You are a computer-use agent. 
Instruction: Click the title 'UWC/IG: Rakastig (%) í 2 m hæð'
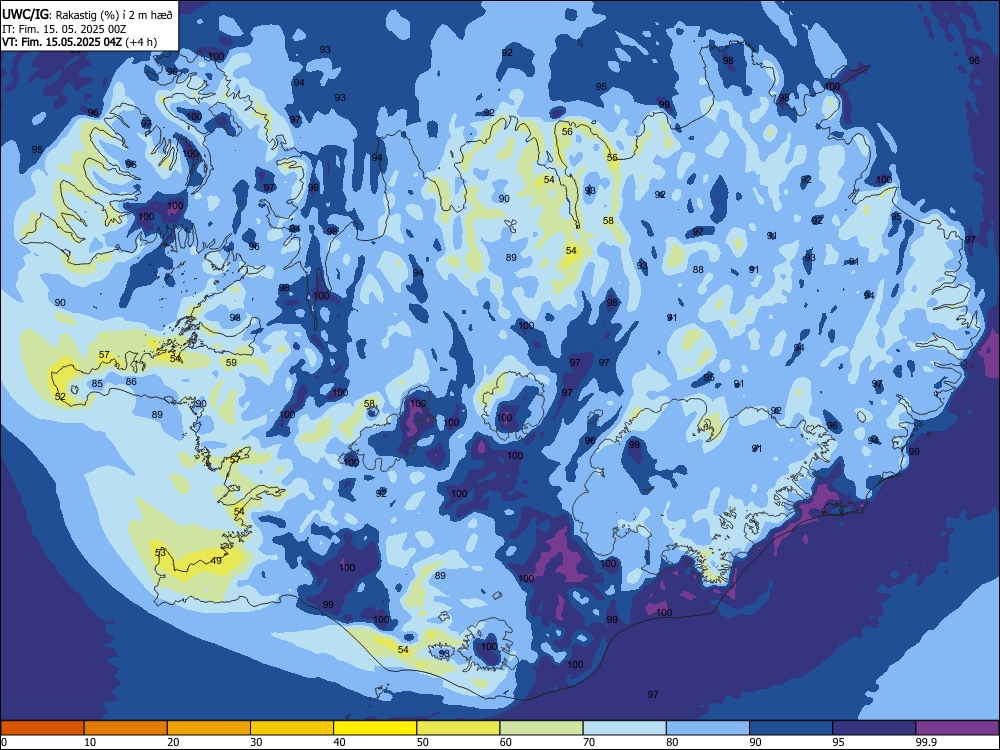coord(87,15)
